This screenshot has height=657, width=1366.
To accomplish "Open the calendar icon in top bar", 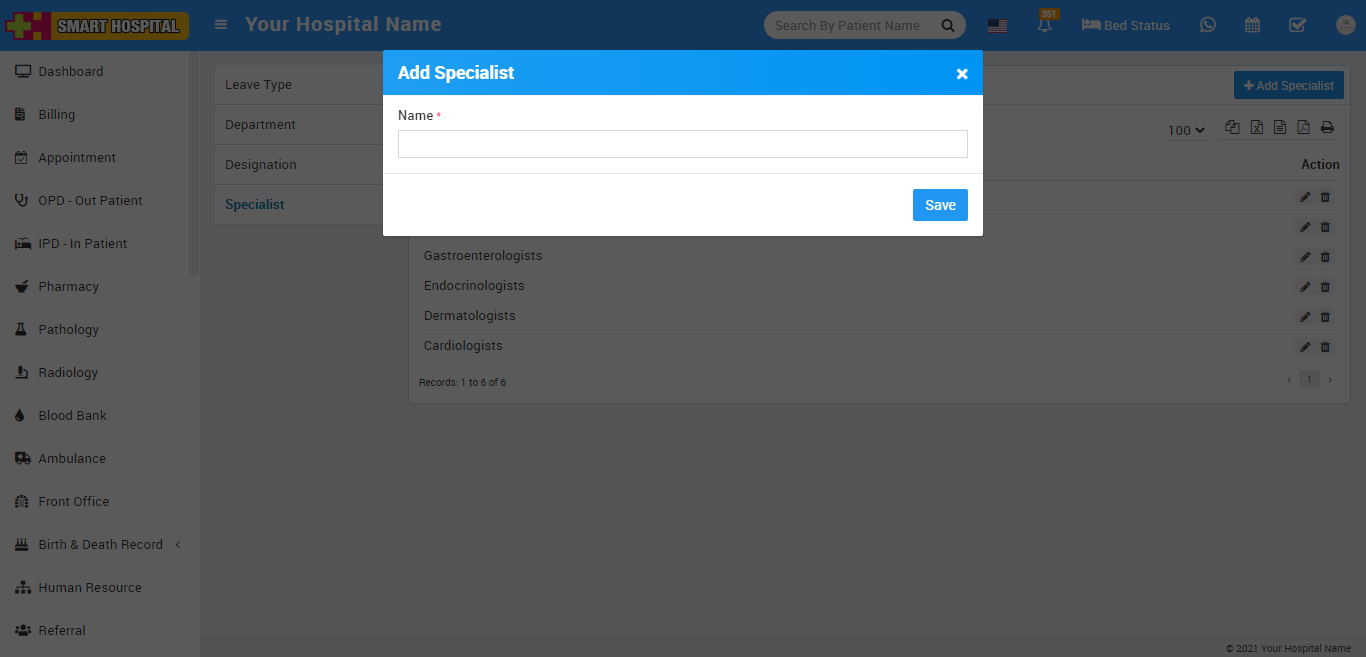I will click(x=1252, y=25).
